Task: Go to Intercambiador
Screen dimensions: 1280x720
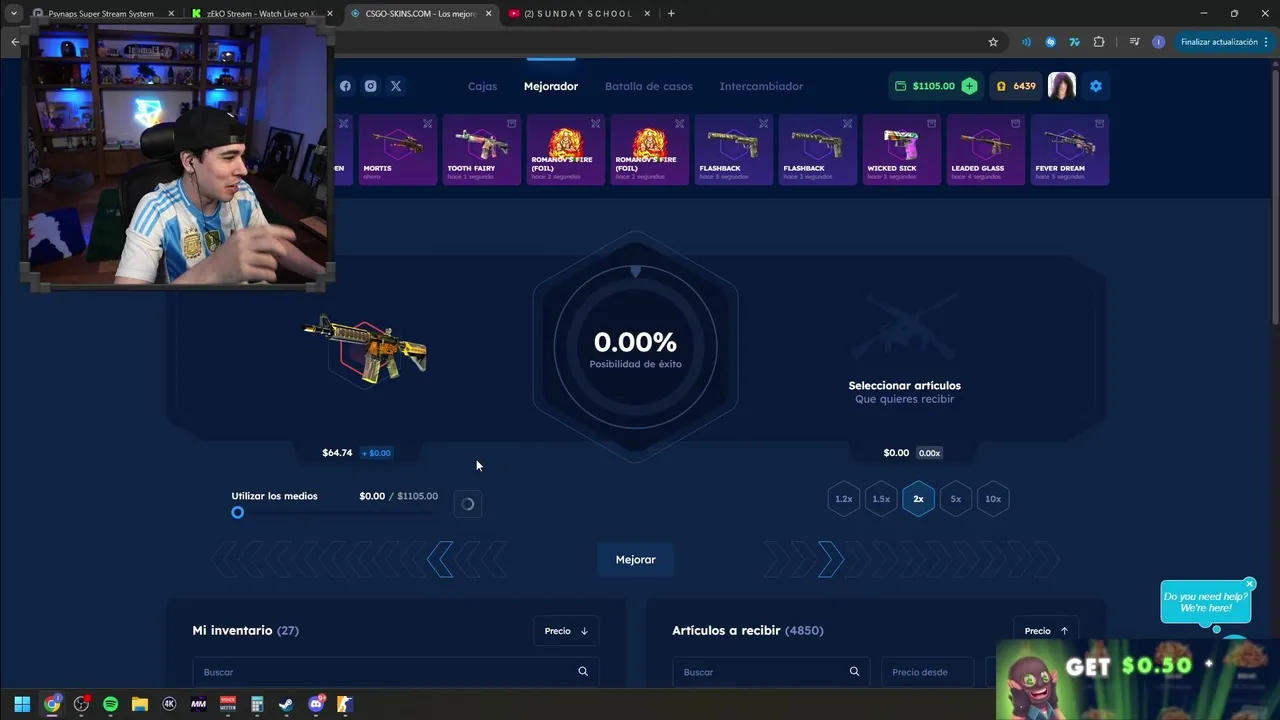Action: (761, 86)
